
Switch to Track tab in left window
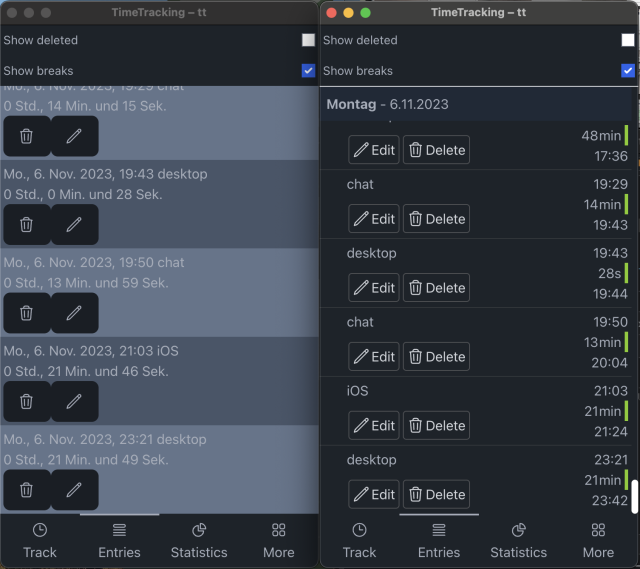tap(40, 540)
